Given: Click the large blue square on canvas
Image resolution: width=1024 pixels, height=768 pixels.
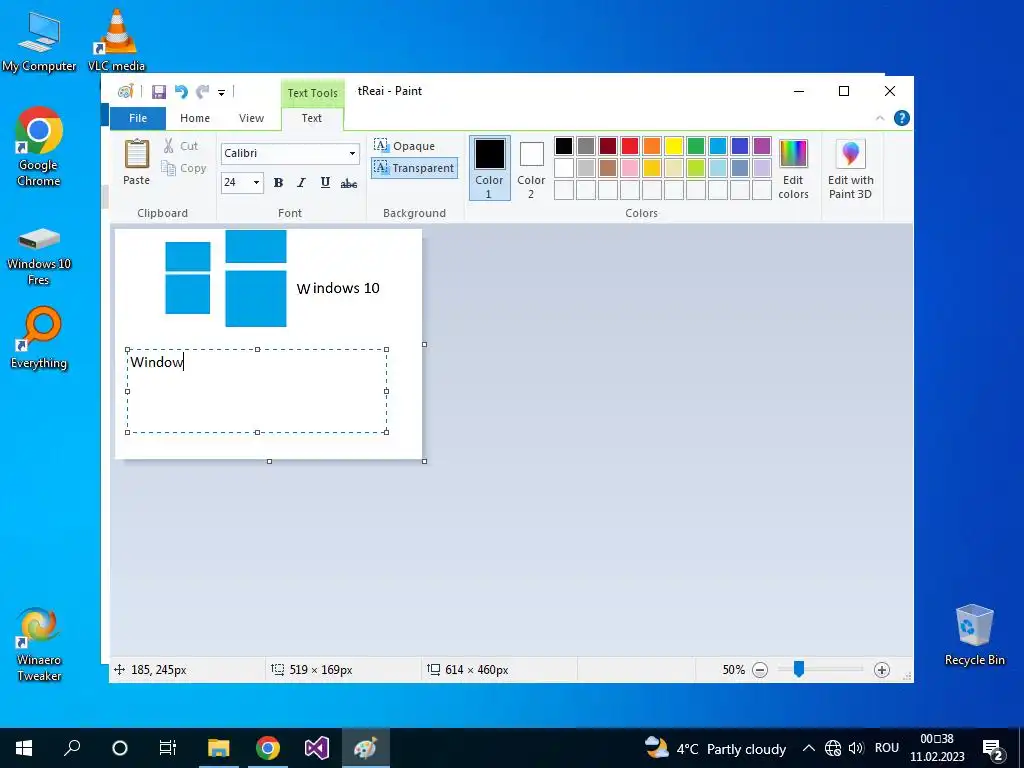Looking at the screenshot, I should click(x=256, y=298).
